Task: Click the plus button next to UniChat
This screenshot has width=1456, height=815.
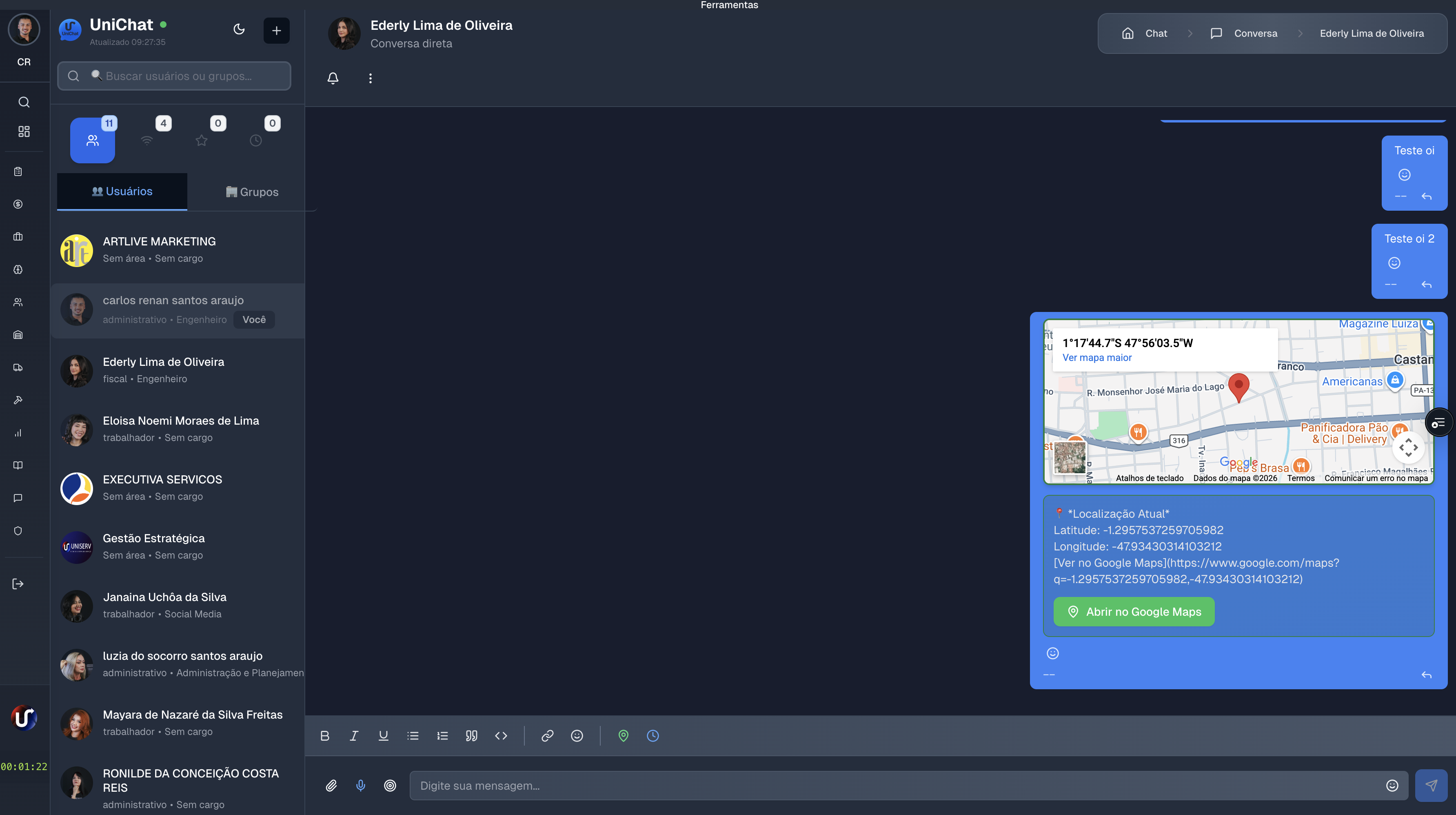Action: (276, 31)
